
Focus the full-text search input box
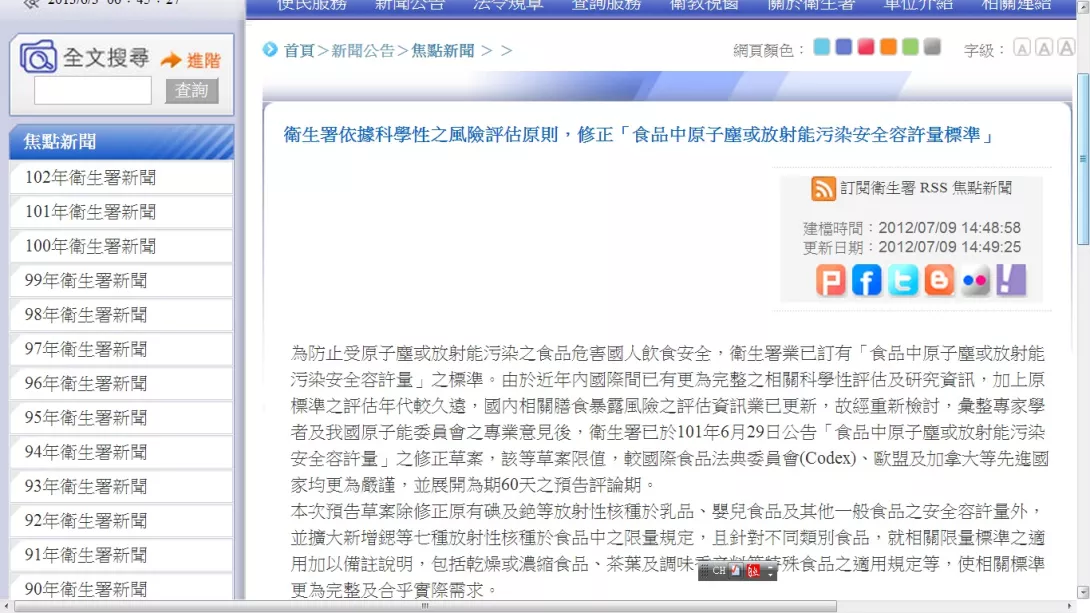92,90
